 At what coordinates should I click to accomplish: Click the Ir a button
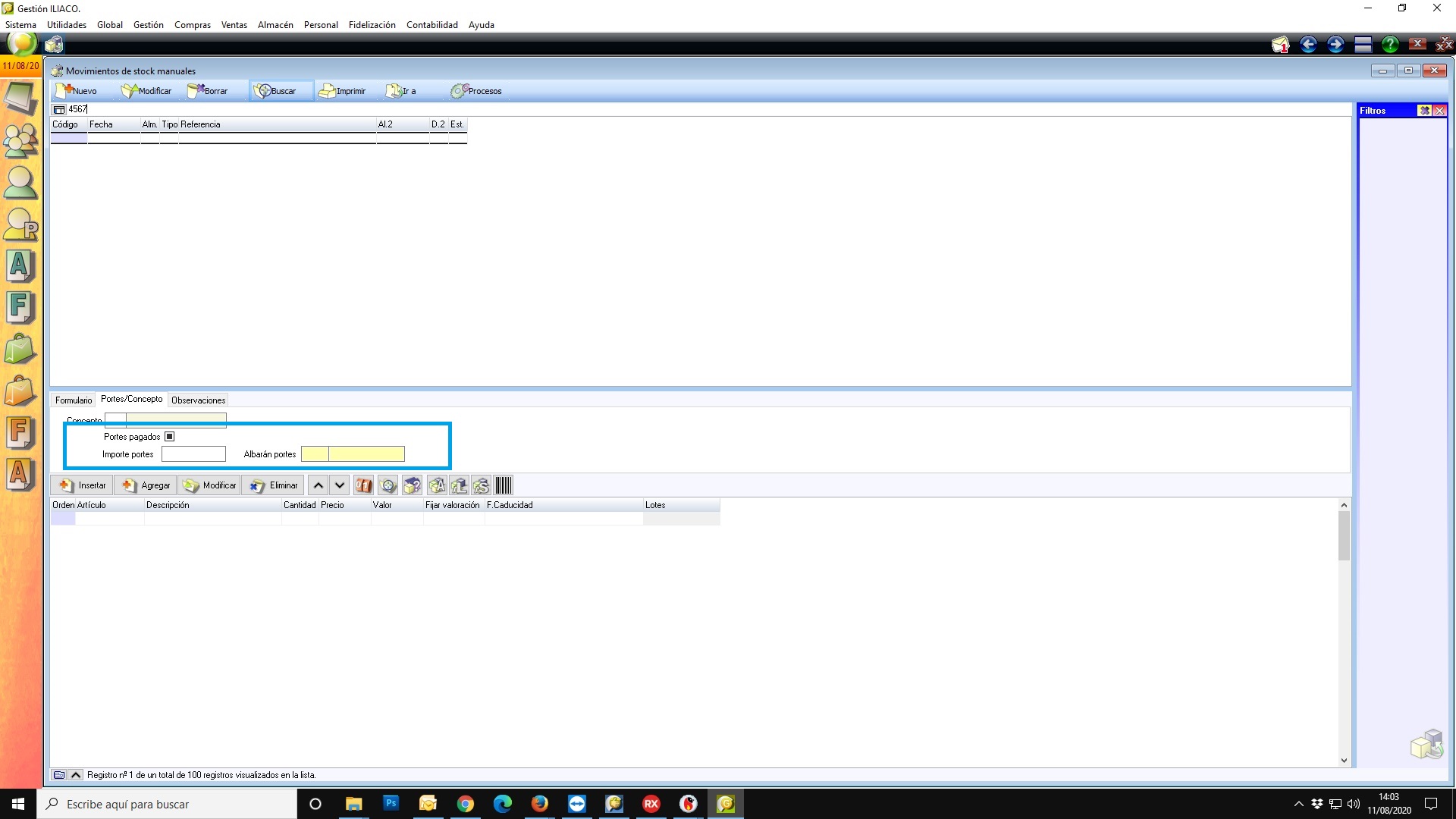pyautogui.click(x=401, y=91)
